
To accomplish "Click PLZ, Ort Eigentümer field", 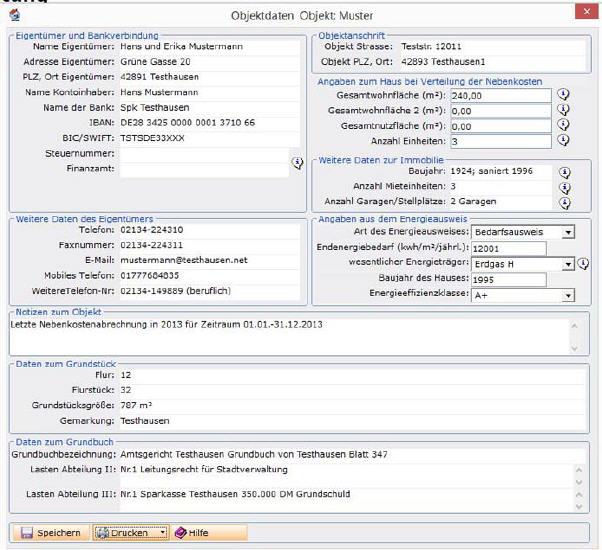I will point(209,77).
